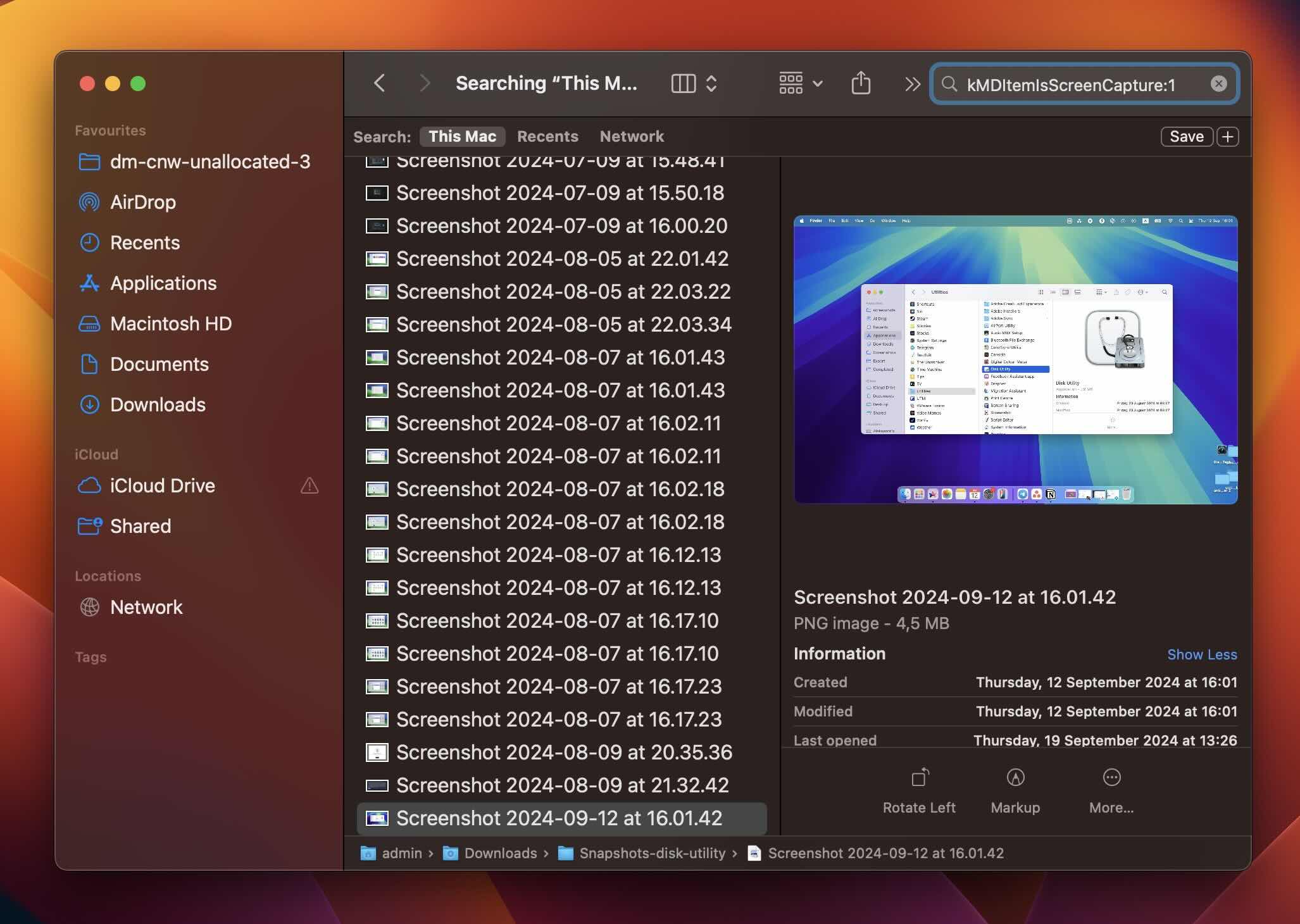
Task: Open dm-cnw-unallocated-3 folder in sidebar
Action: [194, 162]
